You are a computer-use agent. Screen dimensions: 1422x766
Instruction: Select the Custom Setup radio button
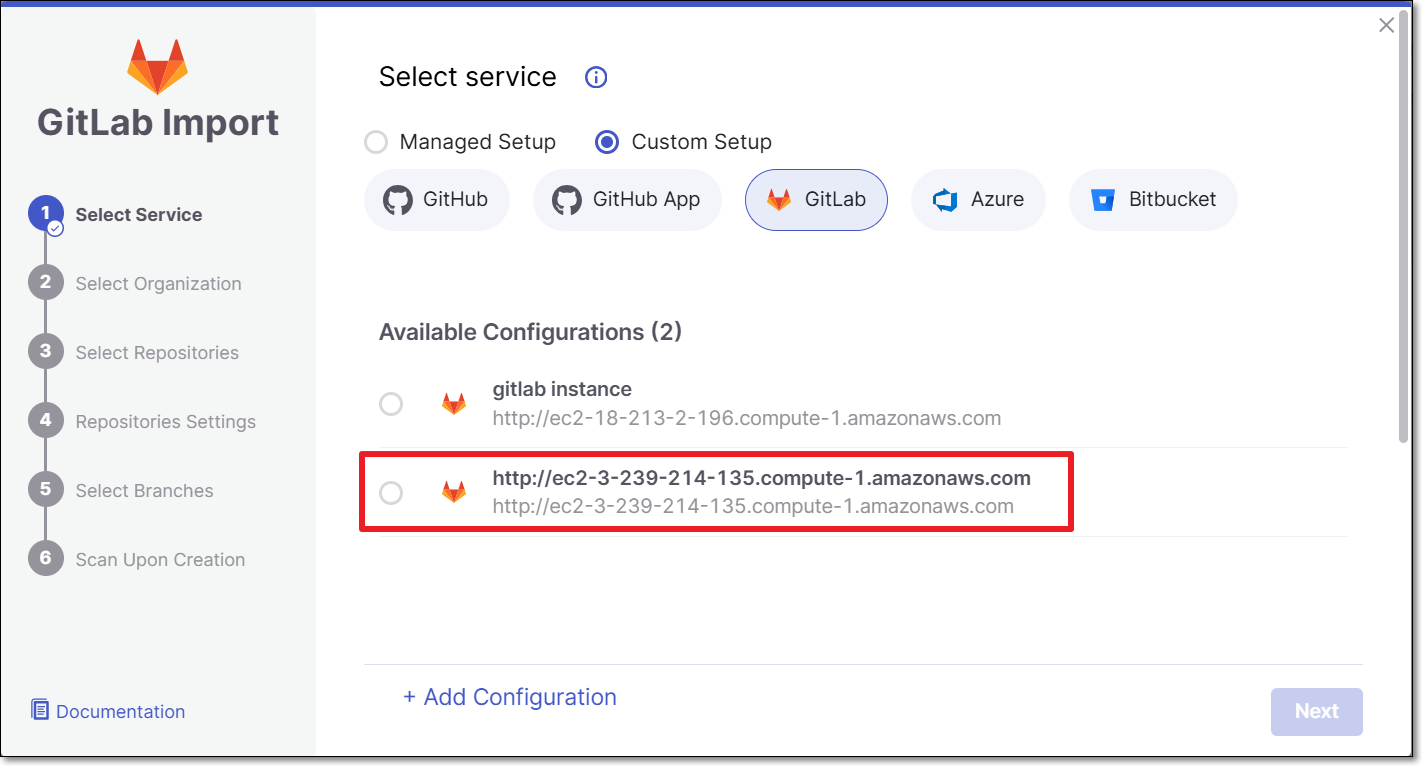tap(606, 142)
